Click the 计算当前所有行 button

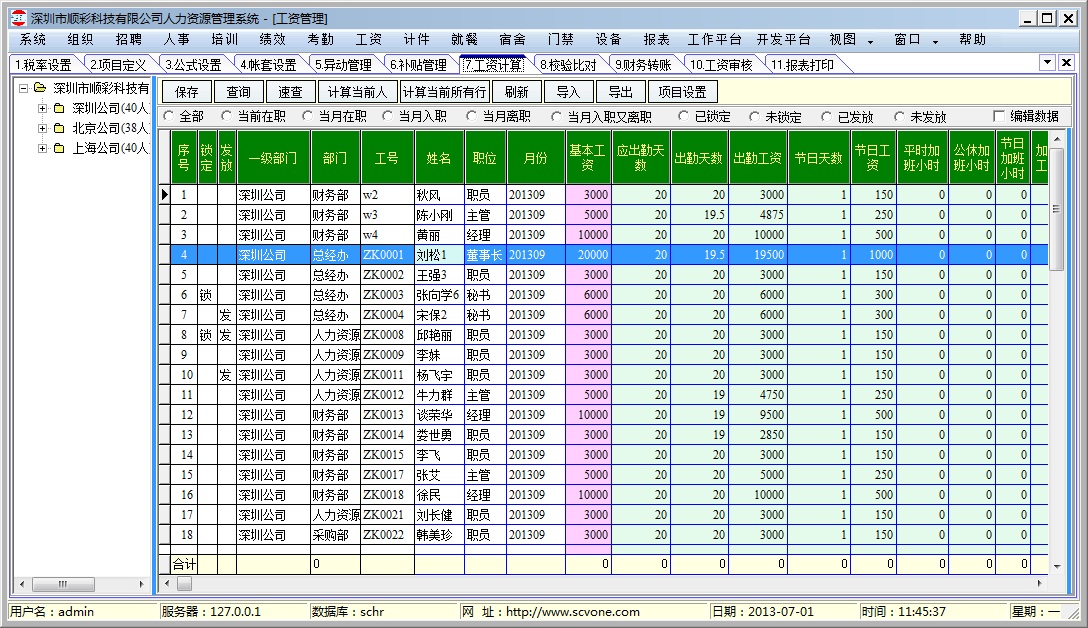point(445,92)
